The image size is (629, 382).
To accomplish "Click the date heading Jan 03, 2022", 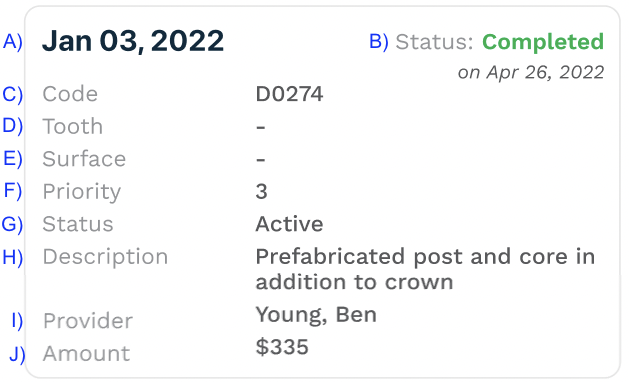I will point(133,42).
